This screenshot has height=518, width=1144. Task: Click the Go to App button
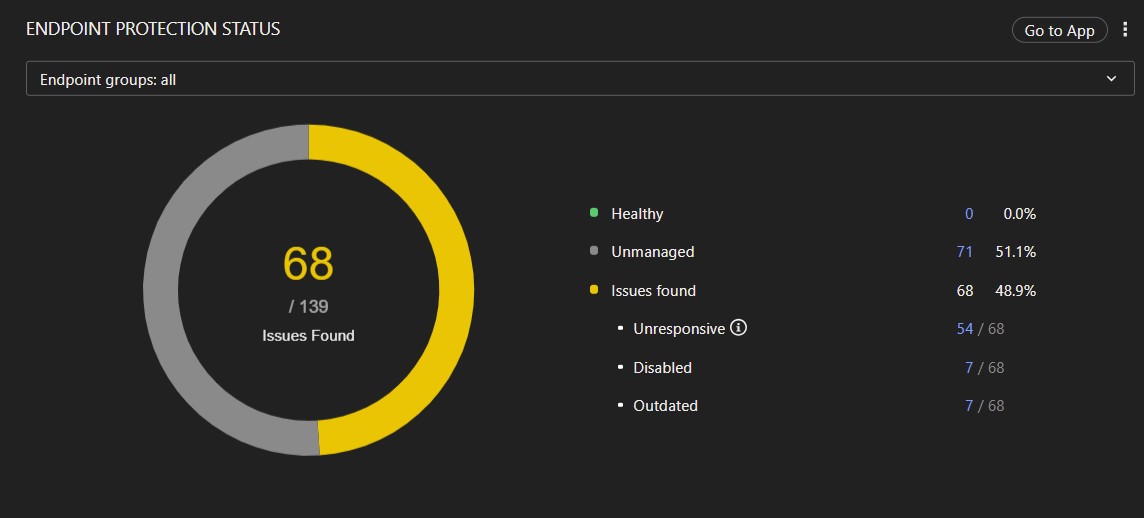(1059, 30)
